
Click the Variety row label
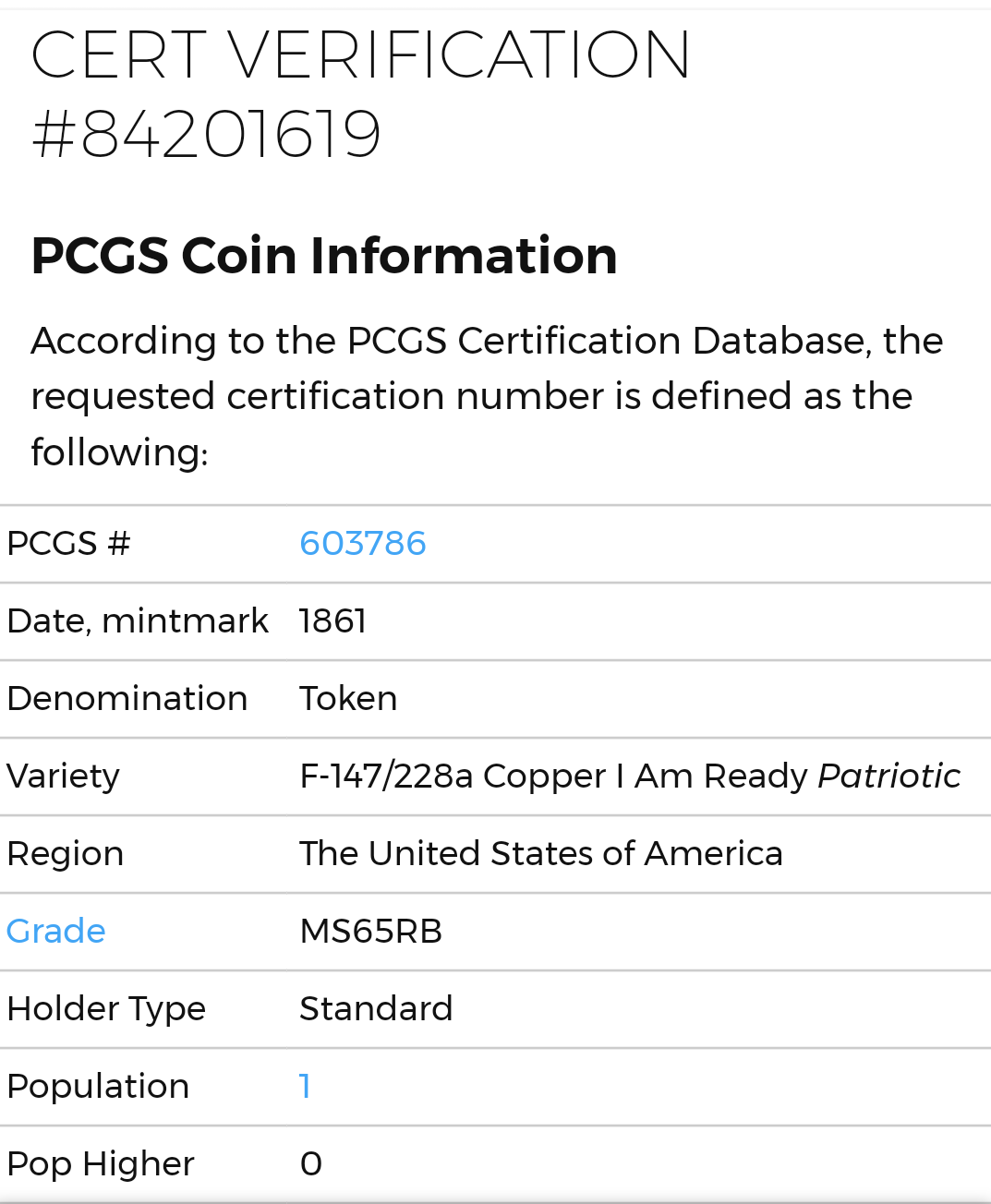click(64, 777)
